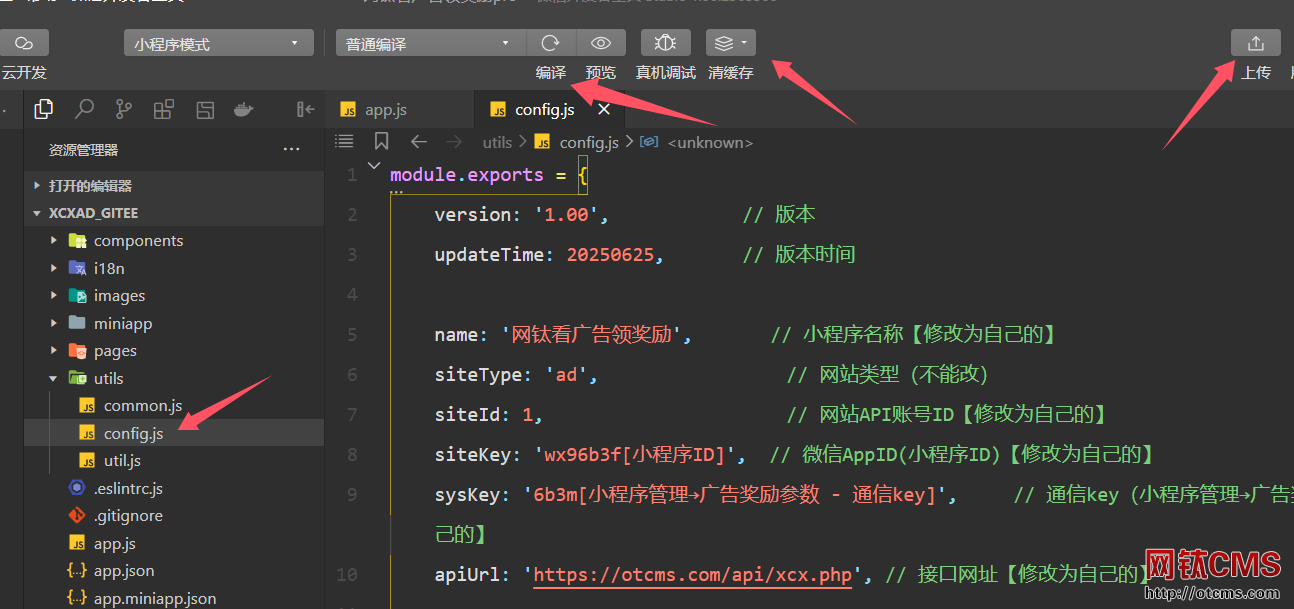
Task: Open the 普通编译 compile mode dropdown
Action: tap(429, 44)
